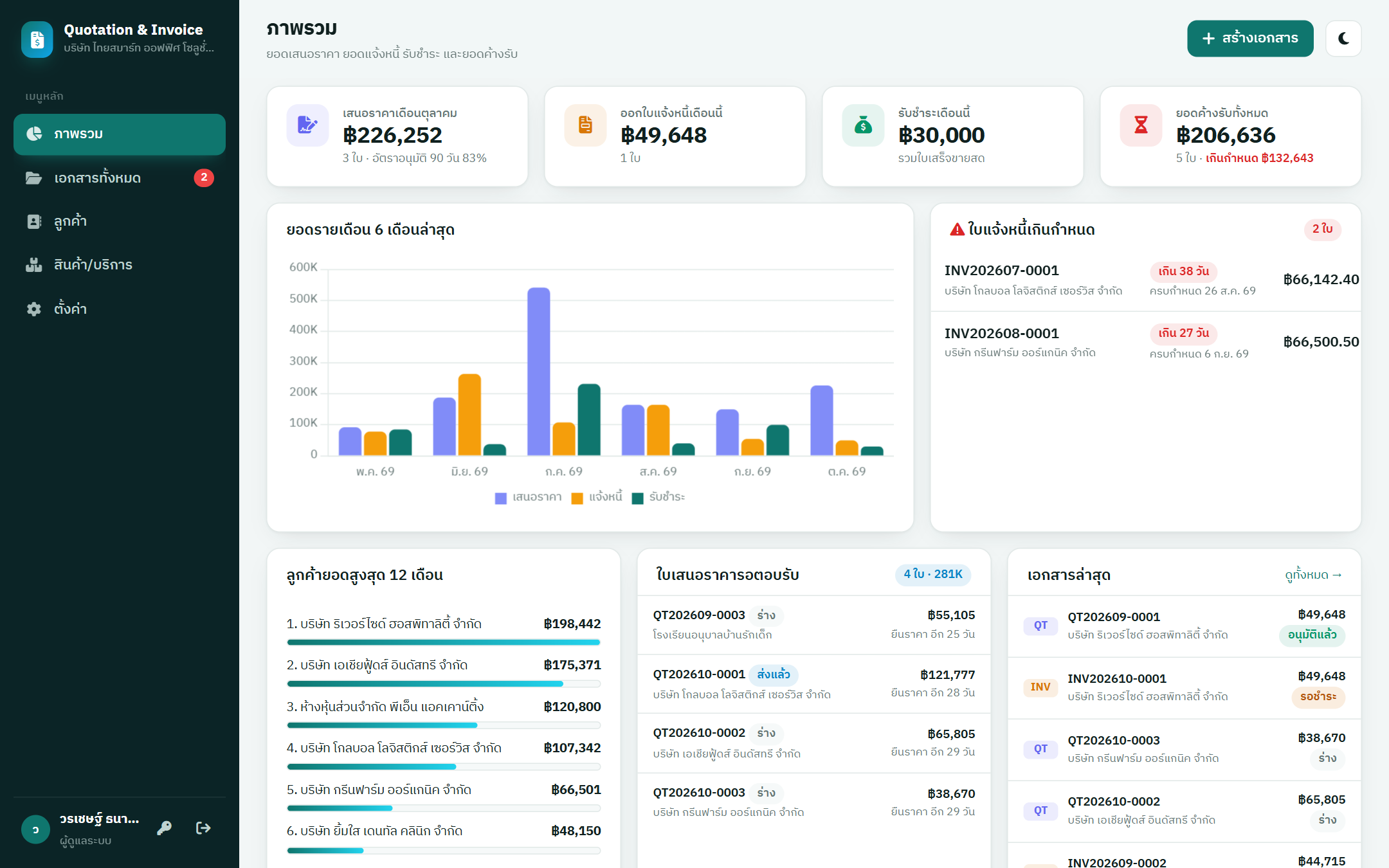Image resolution: width=1389 pixels, height=868 pixels.
Task: Toggle dark mode with the moon icon
Action: pos(1343,39)
